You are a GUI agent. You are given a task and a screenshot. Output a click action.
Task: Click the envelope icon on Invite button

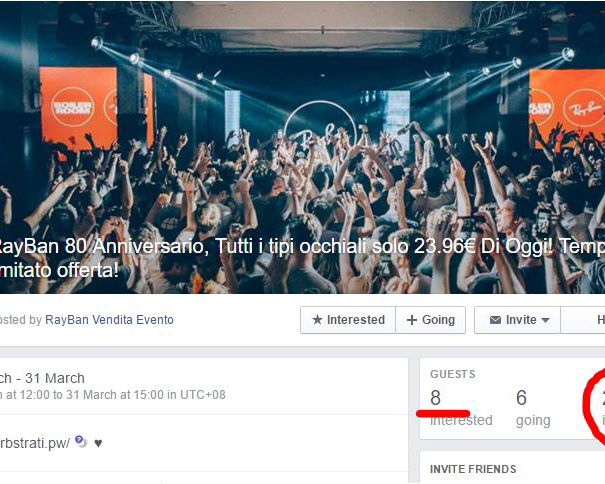tap(495, 320)
